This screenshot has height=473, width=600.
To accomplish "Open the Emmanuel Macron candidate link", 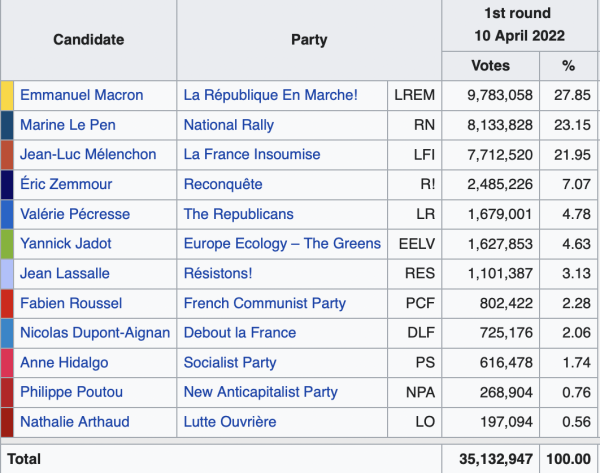I will [x=82, y=95].
